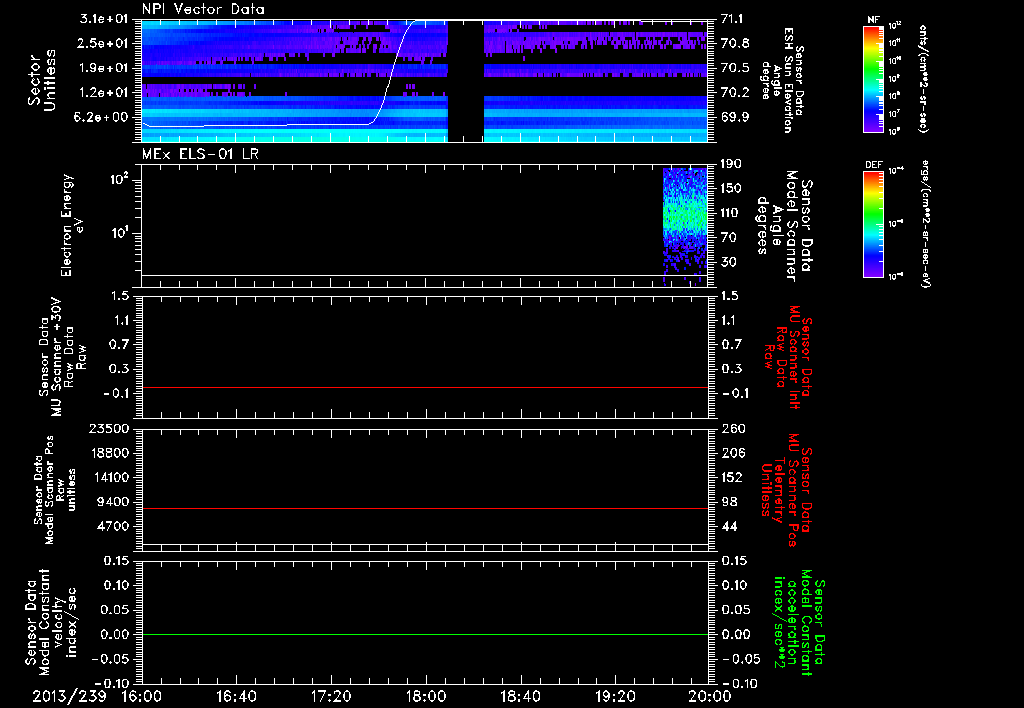Click the "18:00" time axis label
The height and width of the screenshot is (708, 1024).
coord(426,696)
